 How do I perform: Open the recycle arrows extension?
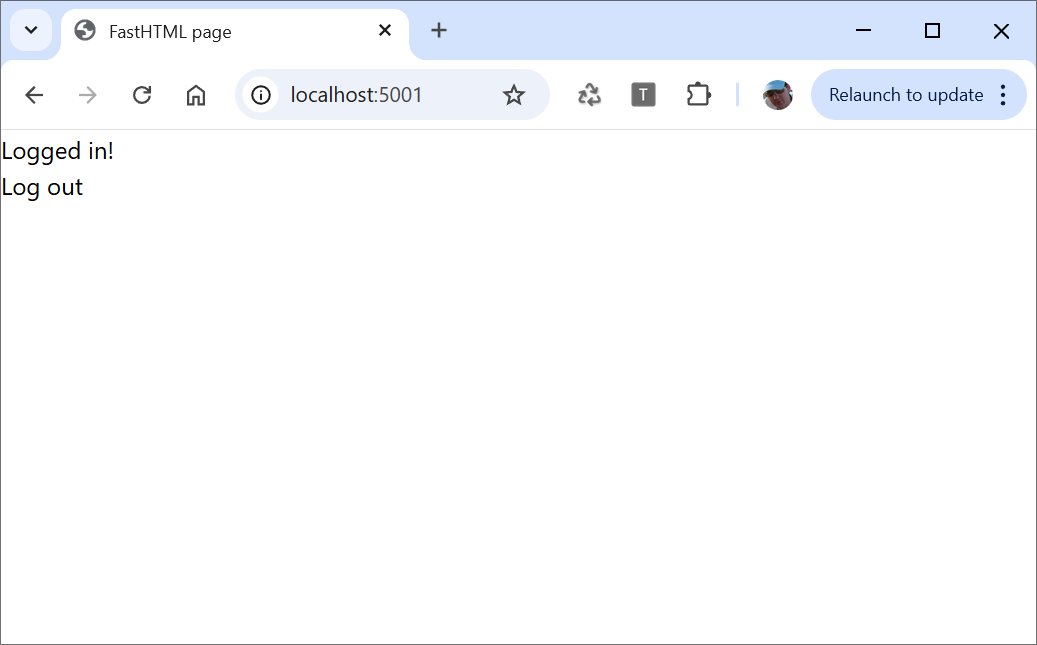coord(590,95)
